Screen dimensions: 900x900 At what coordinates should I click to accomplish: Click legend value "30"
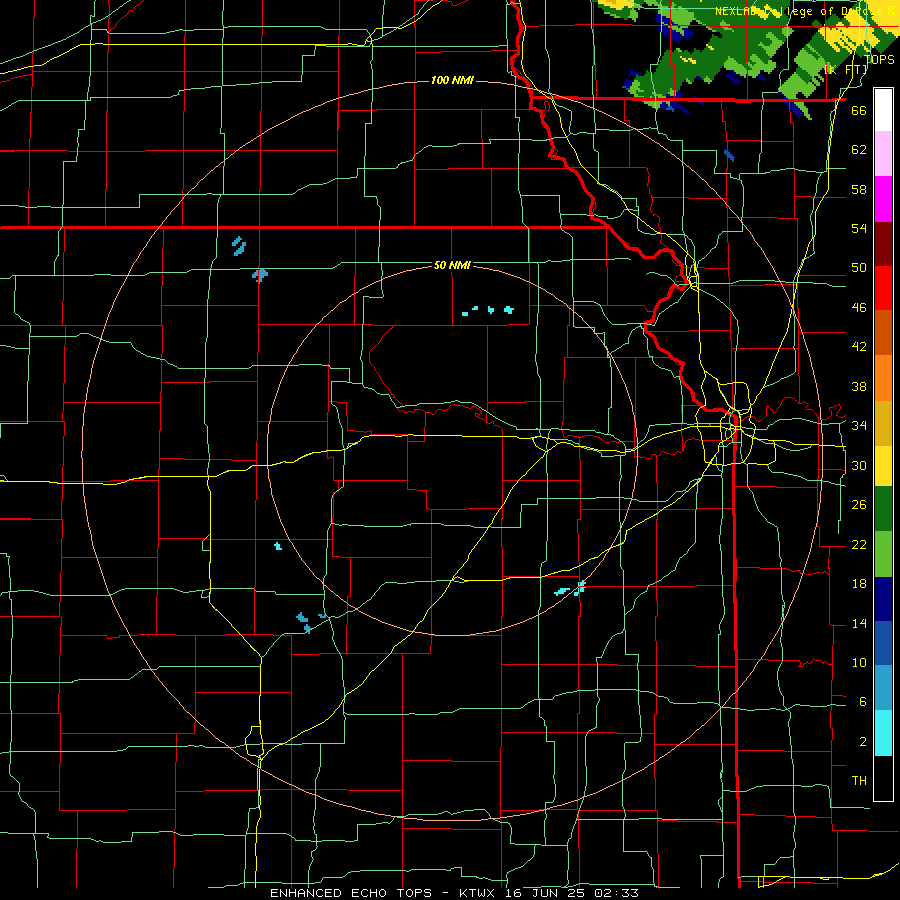[859, 465]
